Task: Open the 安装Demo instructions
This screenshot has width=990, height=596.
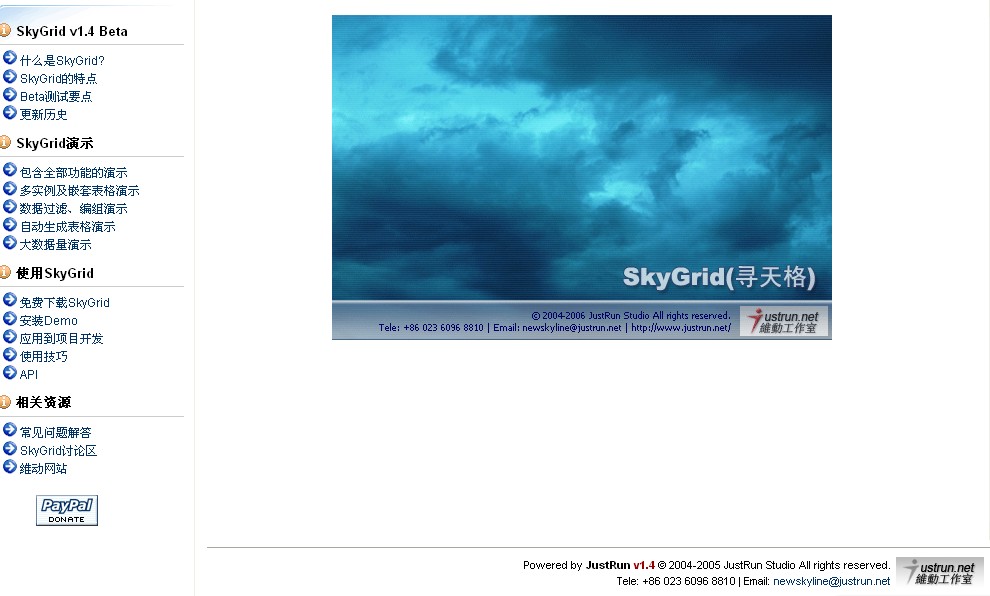Action: pos(49,321)
